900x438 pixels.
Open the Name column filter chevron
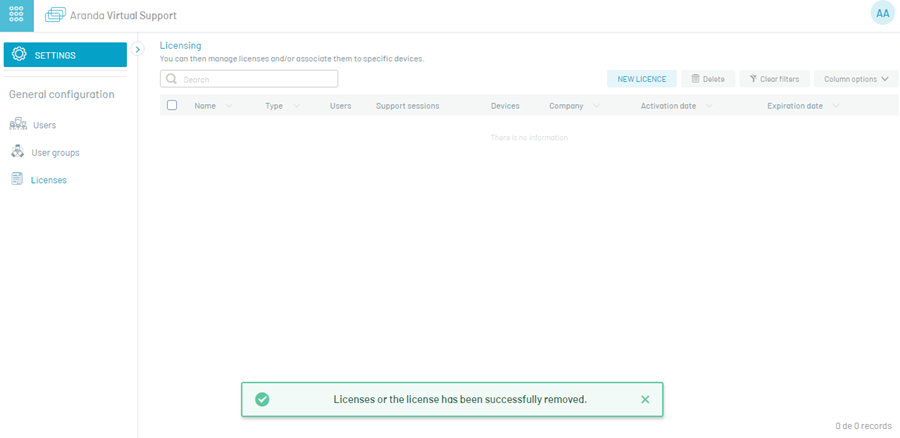(x=229, y=106)
